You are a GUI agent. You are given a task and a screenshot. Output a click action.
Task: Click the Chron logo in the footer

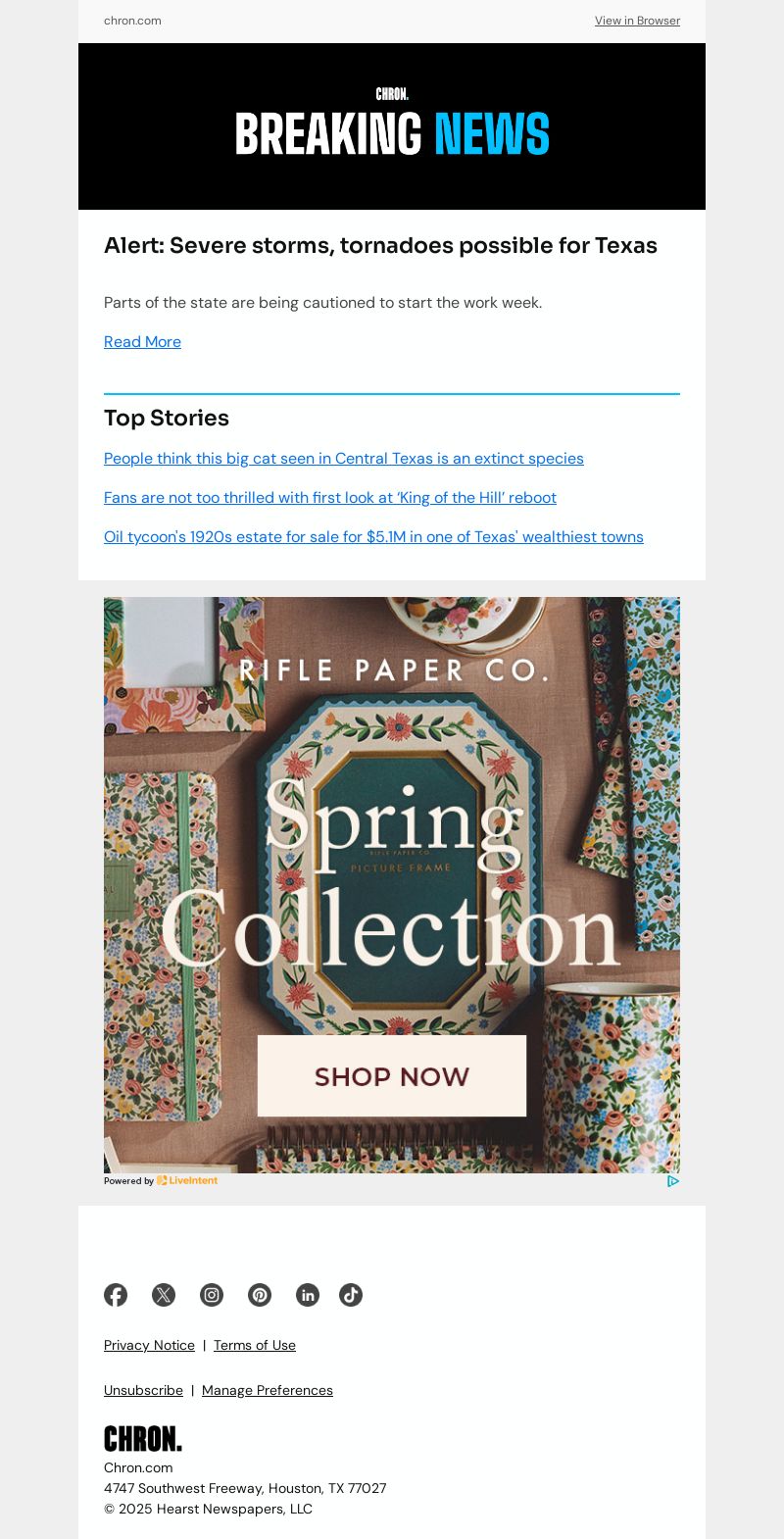point(143,1439)
